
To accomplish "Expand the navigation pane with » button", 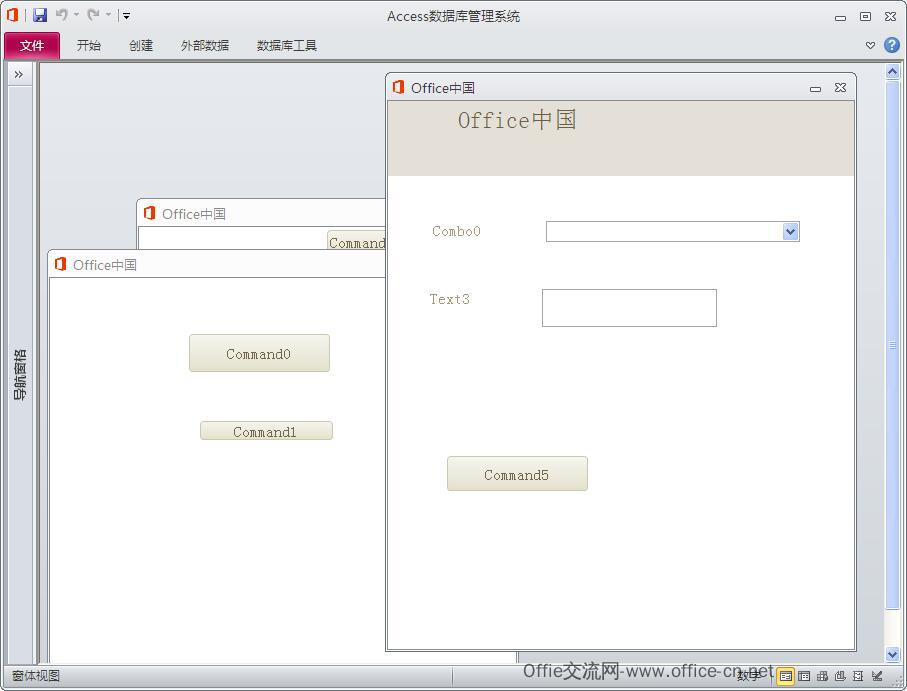I will tap(19, 75).
